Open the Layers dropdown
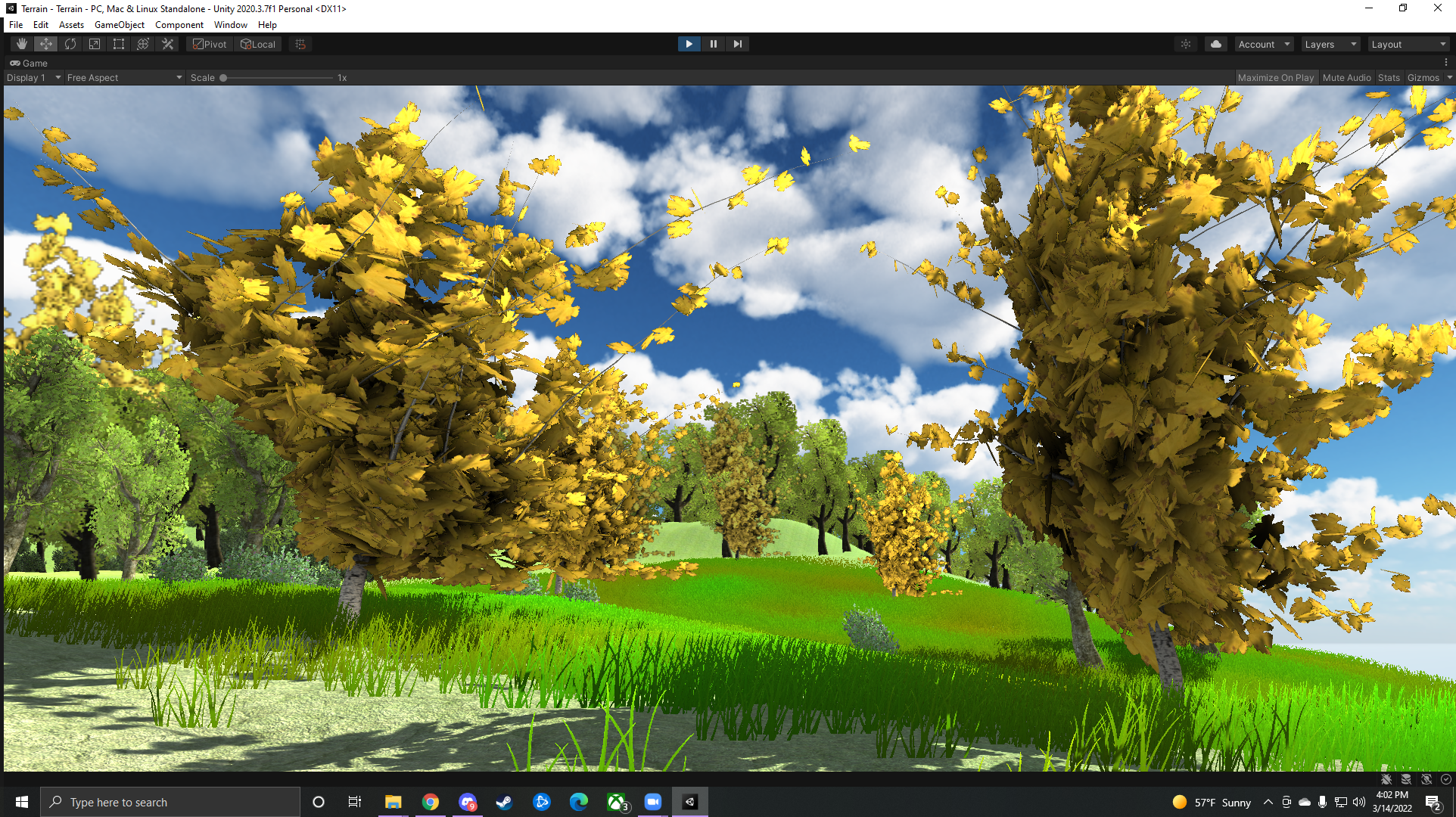1456x817 pixels. 1330,44
